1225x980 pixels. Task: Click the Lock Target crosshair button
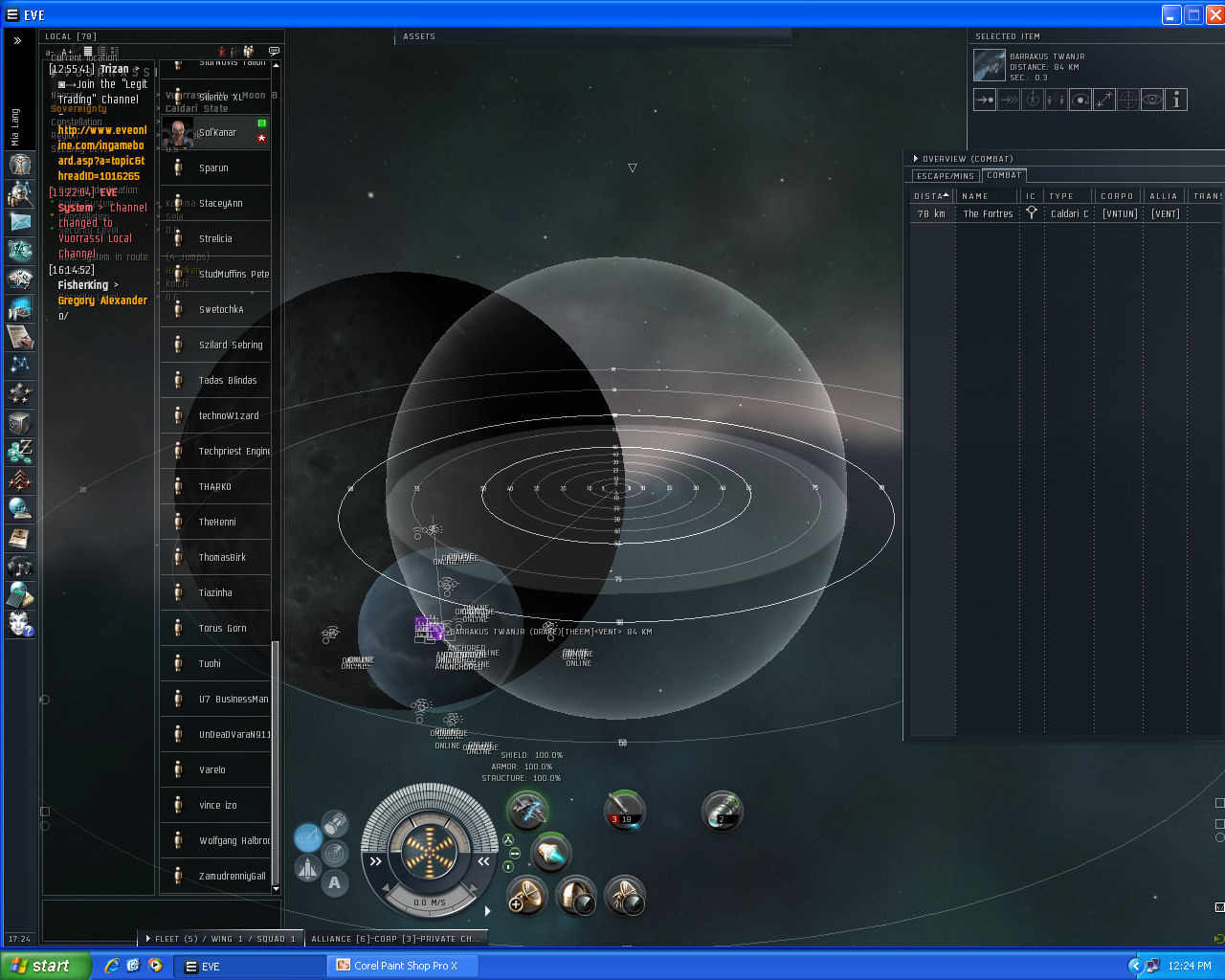(x=1128, y=99)
